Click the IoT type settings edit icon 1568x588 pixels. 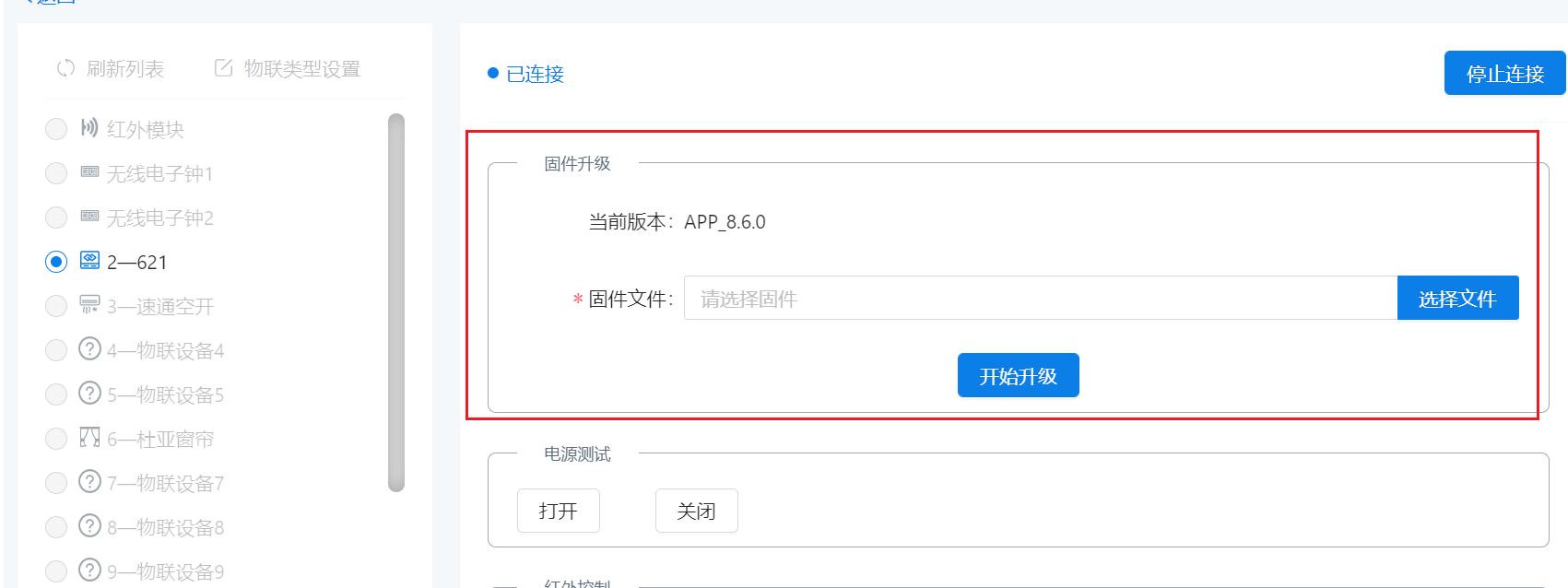[x=223, y=68]
